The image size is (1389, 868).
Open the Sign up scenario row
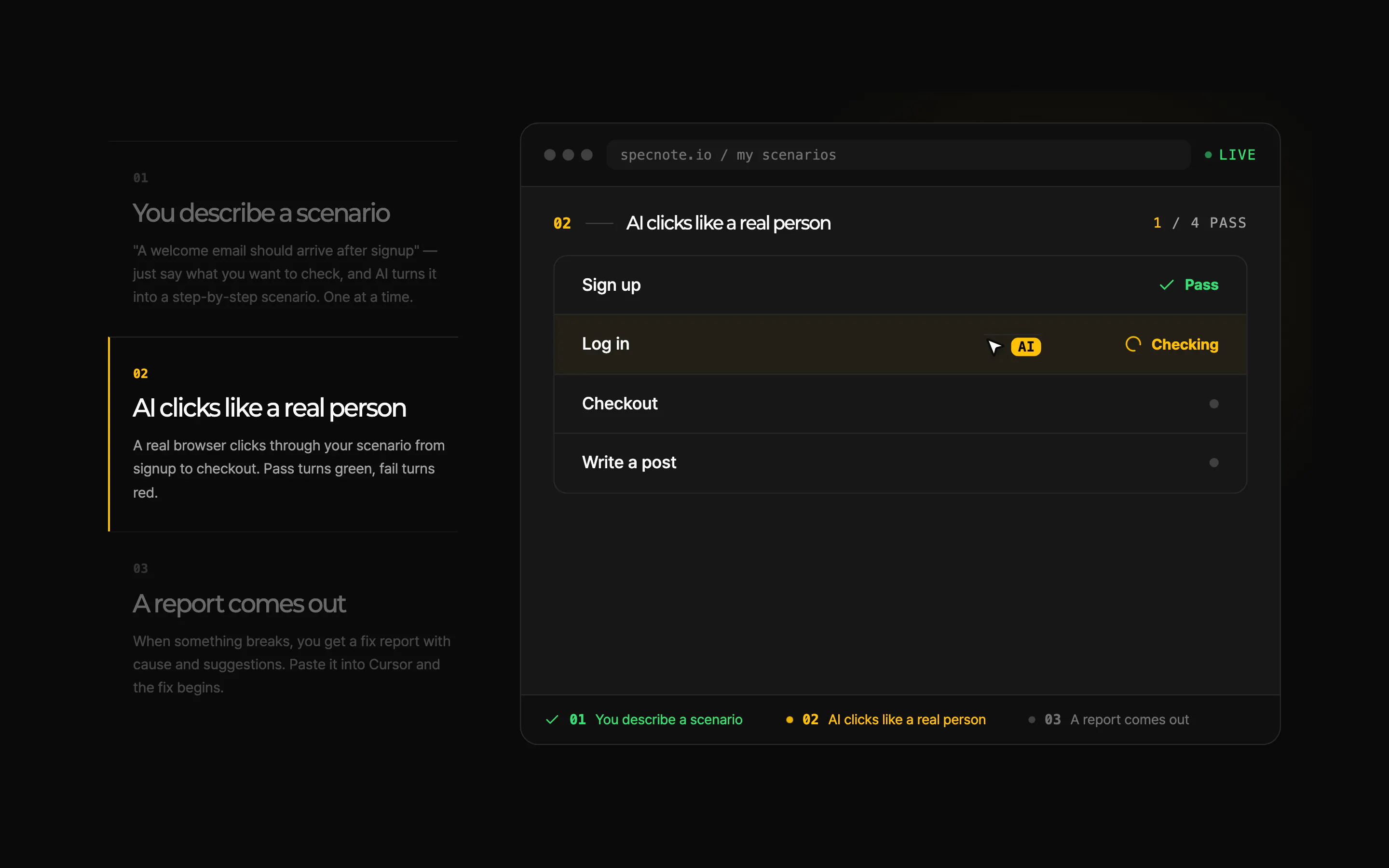(900, 285)
